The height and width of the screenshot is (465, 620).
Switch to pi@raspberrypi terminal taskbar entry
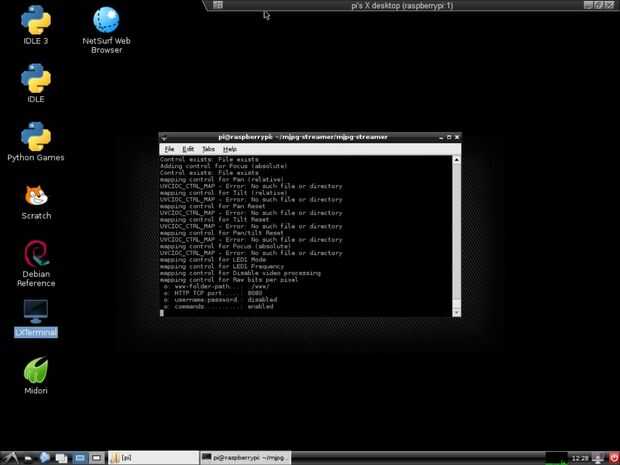pos(245,458)
